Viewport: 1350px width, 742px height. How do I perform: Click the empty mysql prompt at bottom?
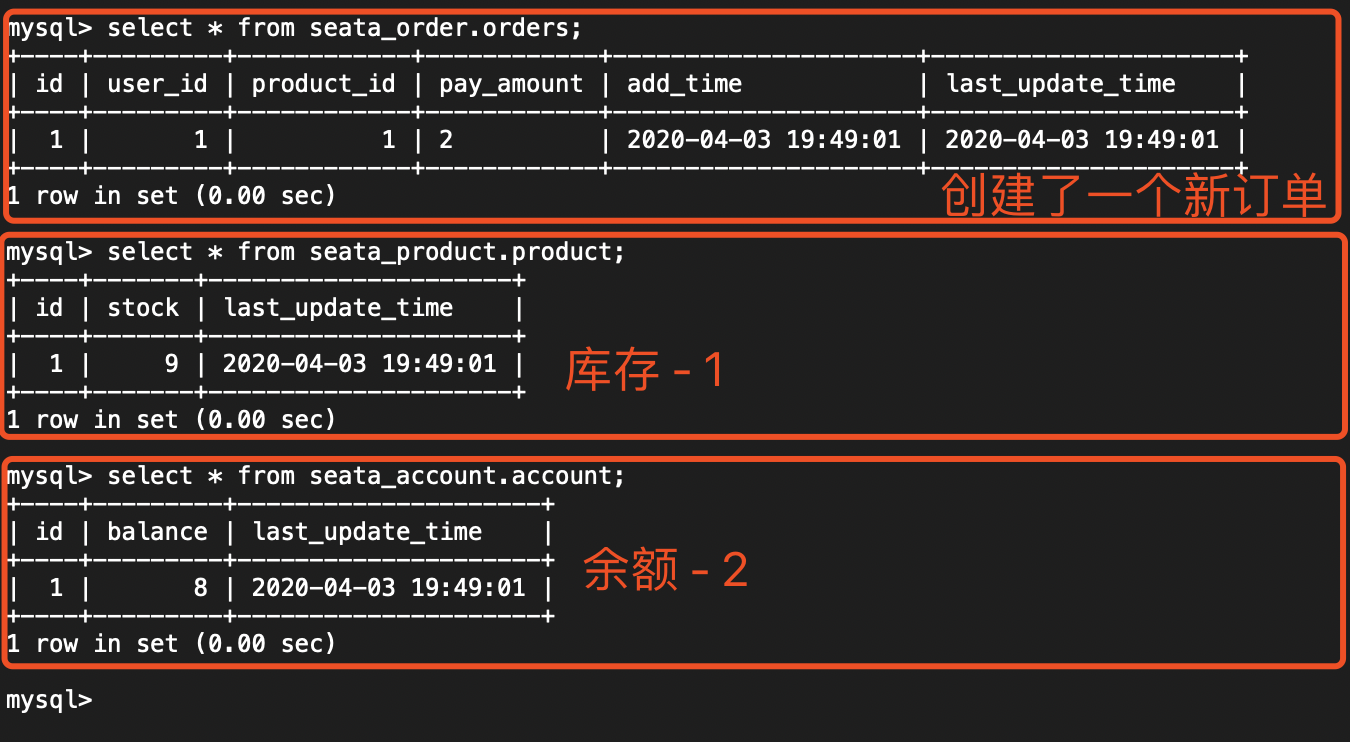tap(49, 700)
